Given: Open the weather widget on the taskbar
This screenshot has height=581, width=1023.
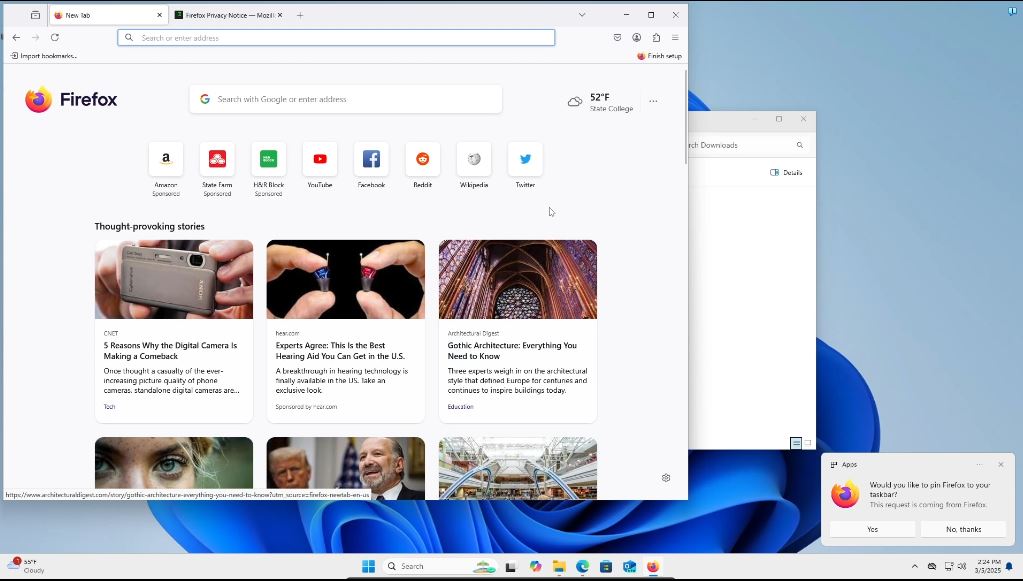Looking at the screenshot, I should click(26, 565).
